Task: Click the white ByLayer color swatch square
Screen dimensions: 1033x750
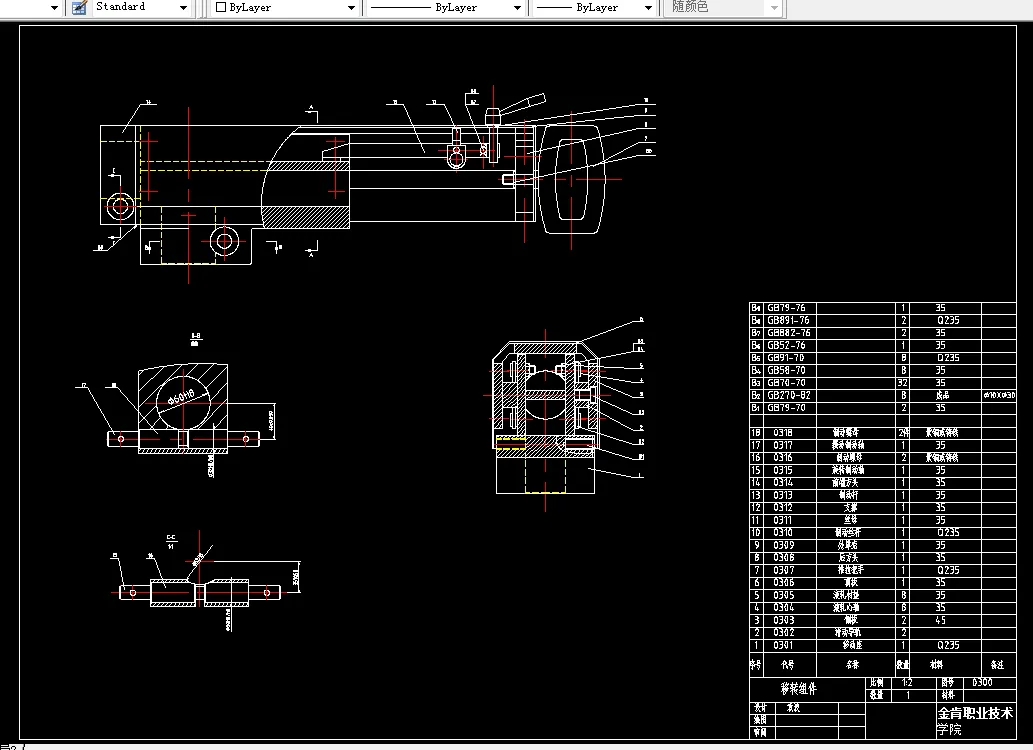Action: pyautogui.click(x=221, y=7)
